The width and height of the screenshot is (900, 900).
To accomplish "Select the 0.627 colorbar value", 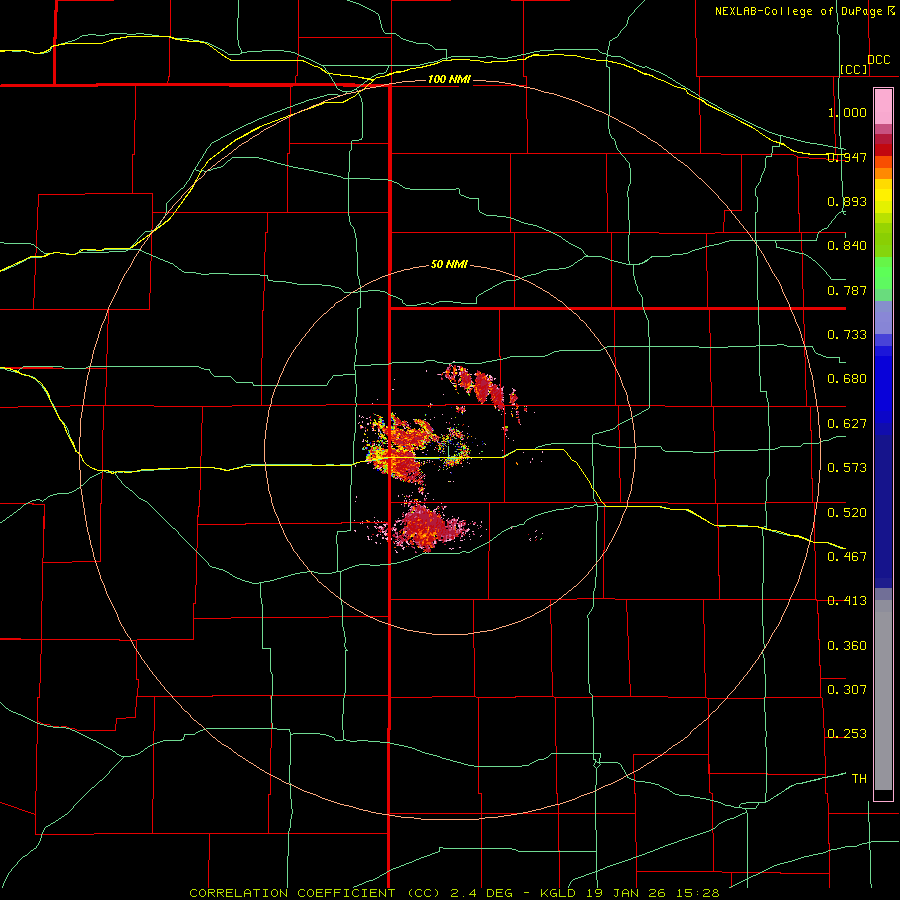I will 847,424.
